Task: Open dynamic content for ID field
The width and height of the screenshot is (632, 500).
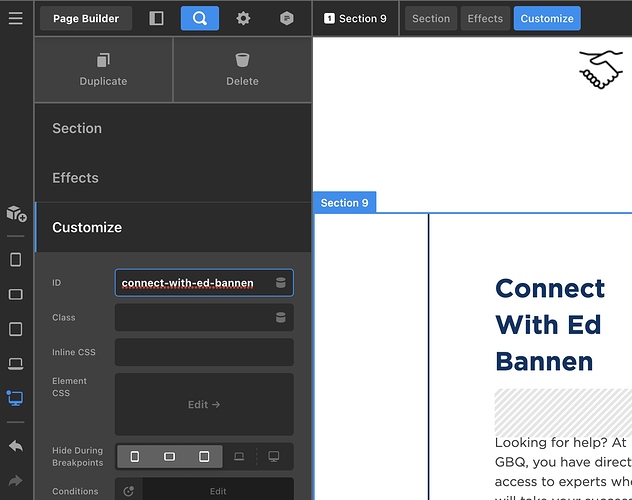Action: point(281,283)
